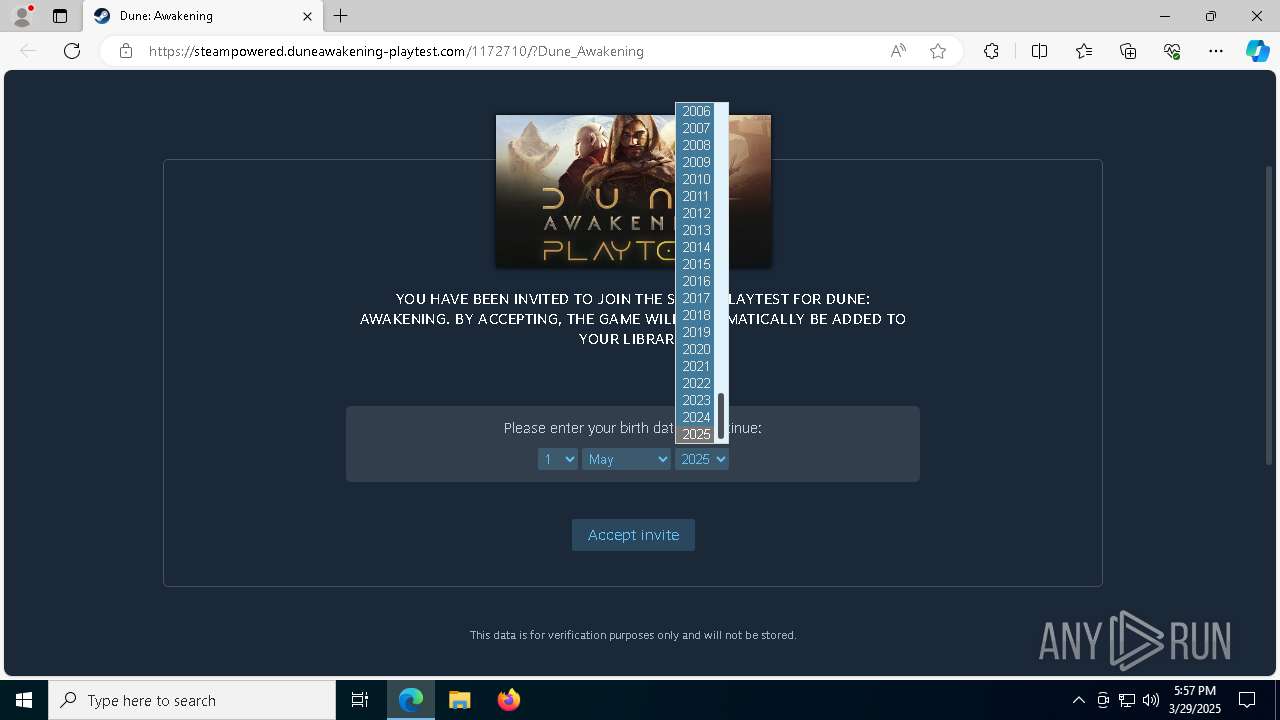The image size is (1280, 720).
Task: Open the birth day dropdown
Action: click(558, 459)
